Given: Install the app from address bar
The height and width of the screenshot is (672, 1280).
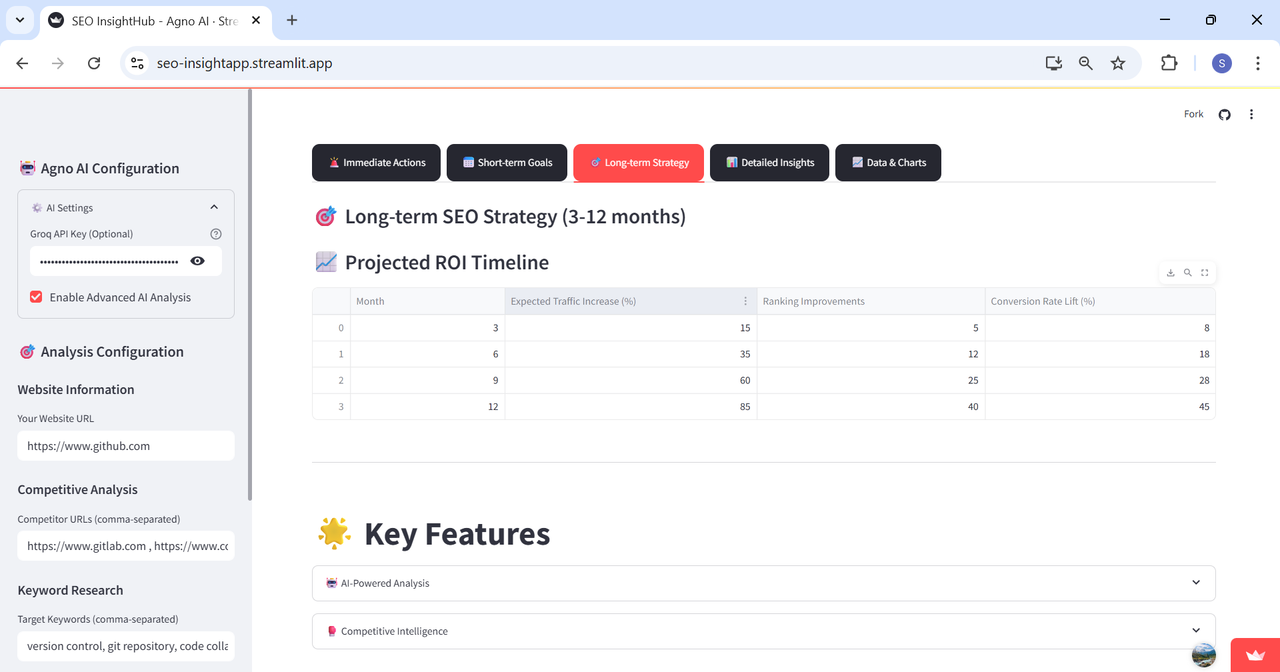Looking at the screenshot, I should coord(1053,63).
